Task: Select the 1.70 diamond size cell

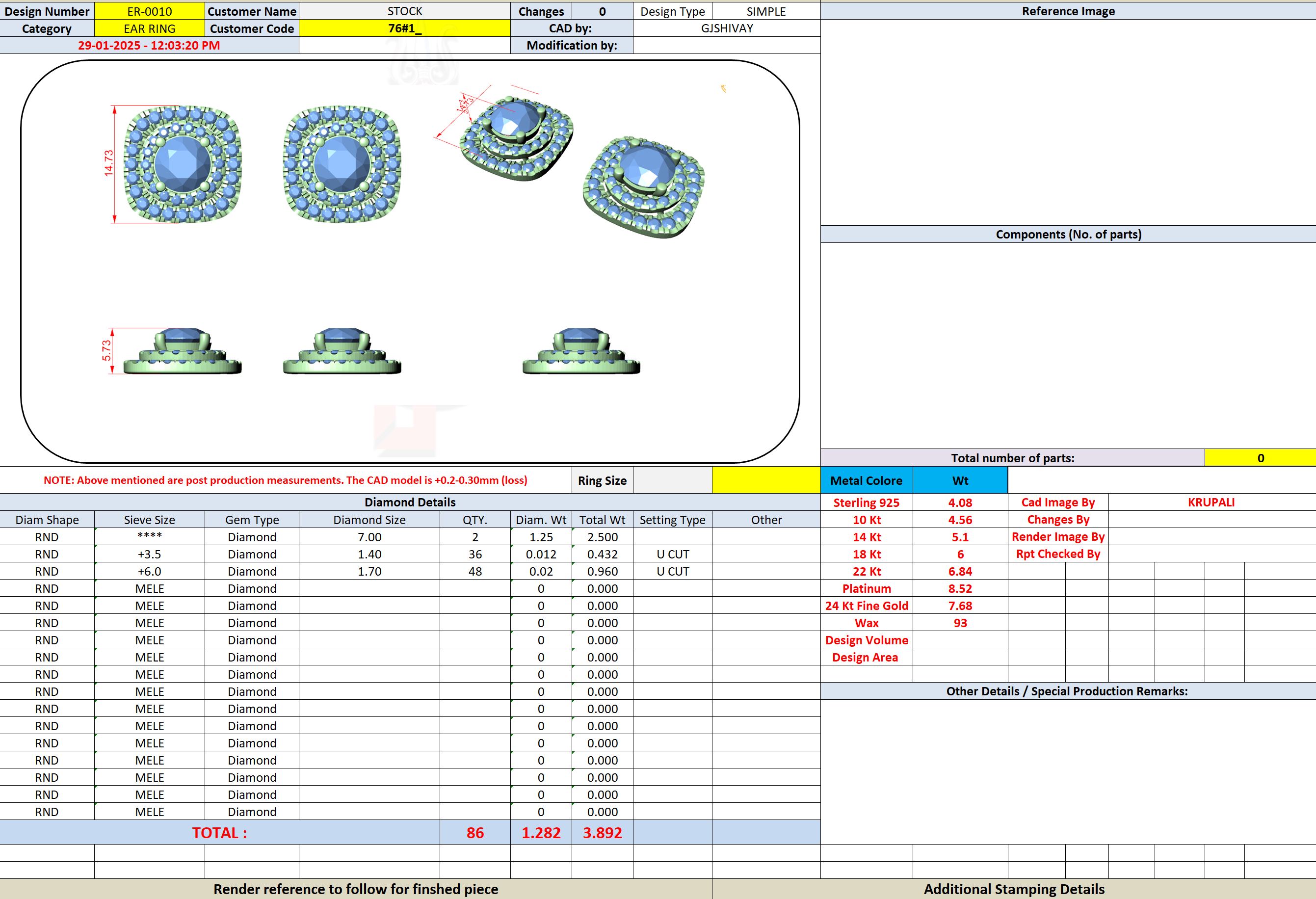Action: (369, 571)
